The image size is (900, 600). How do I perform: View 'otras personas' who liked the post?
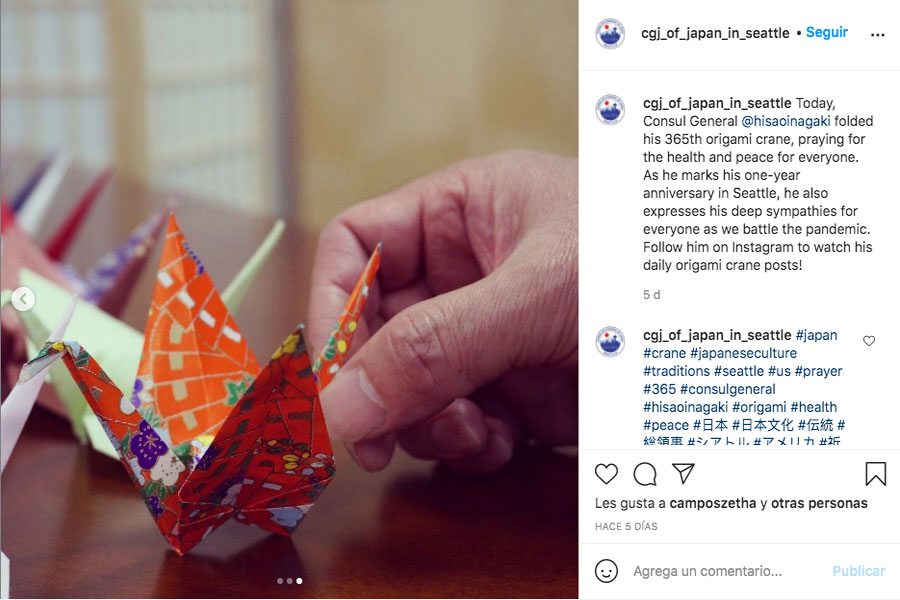click(x=819, y=504)
